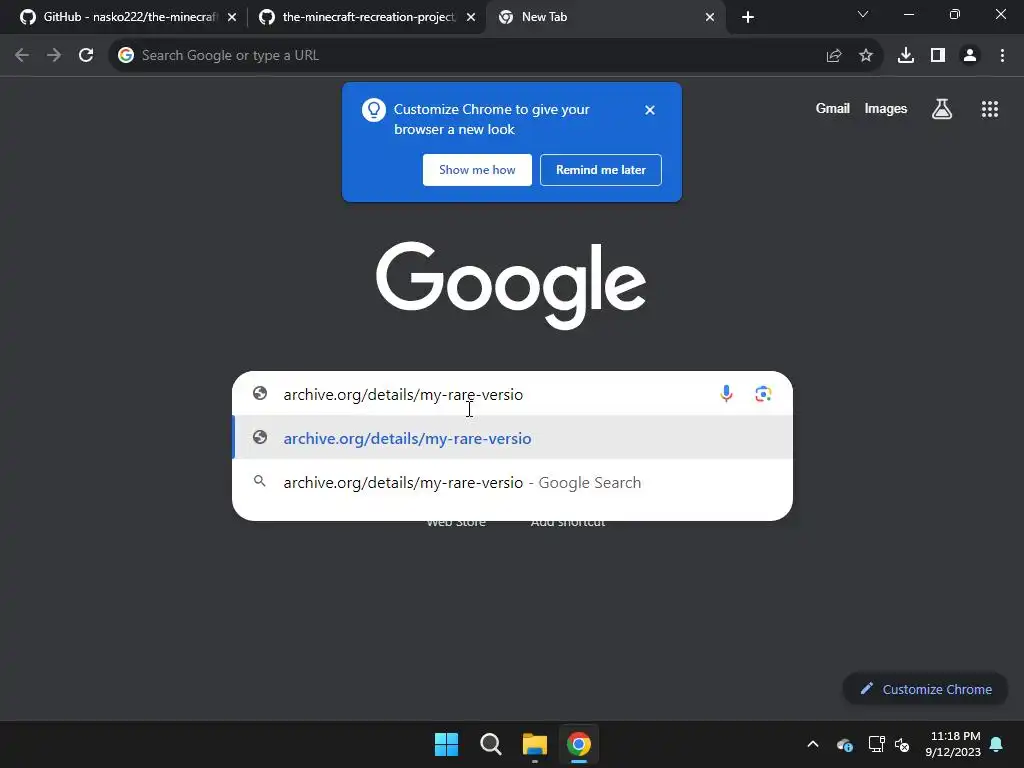Viewport: 1024px width, 768px height.
Task: Search by image with Google Lens icon
Action: pyautogui.click(x=763, y=394)
